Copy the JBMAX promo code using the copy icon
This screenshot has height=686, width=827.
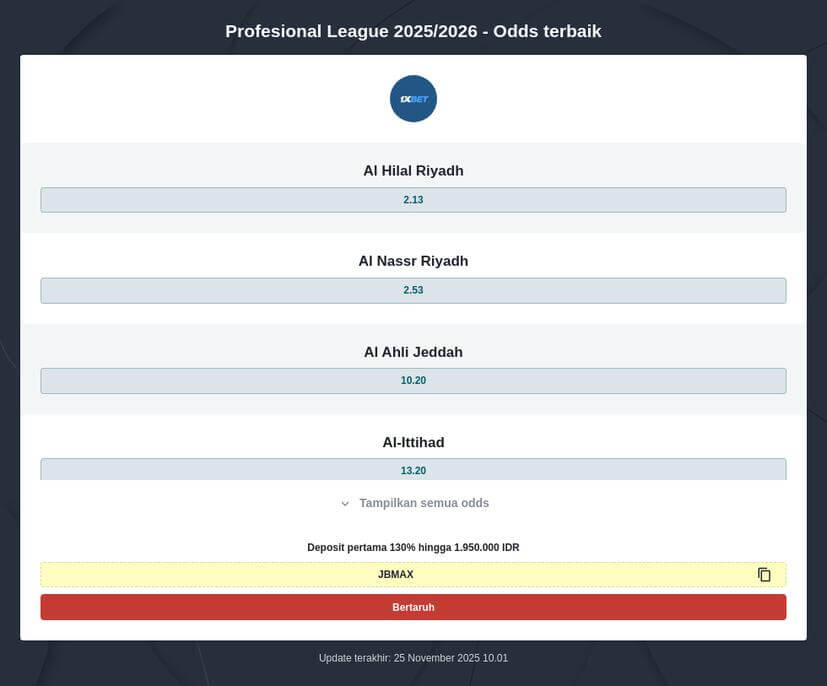[x=764, y=574]
